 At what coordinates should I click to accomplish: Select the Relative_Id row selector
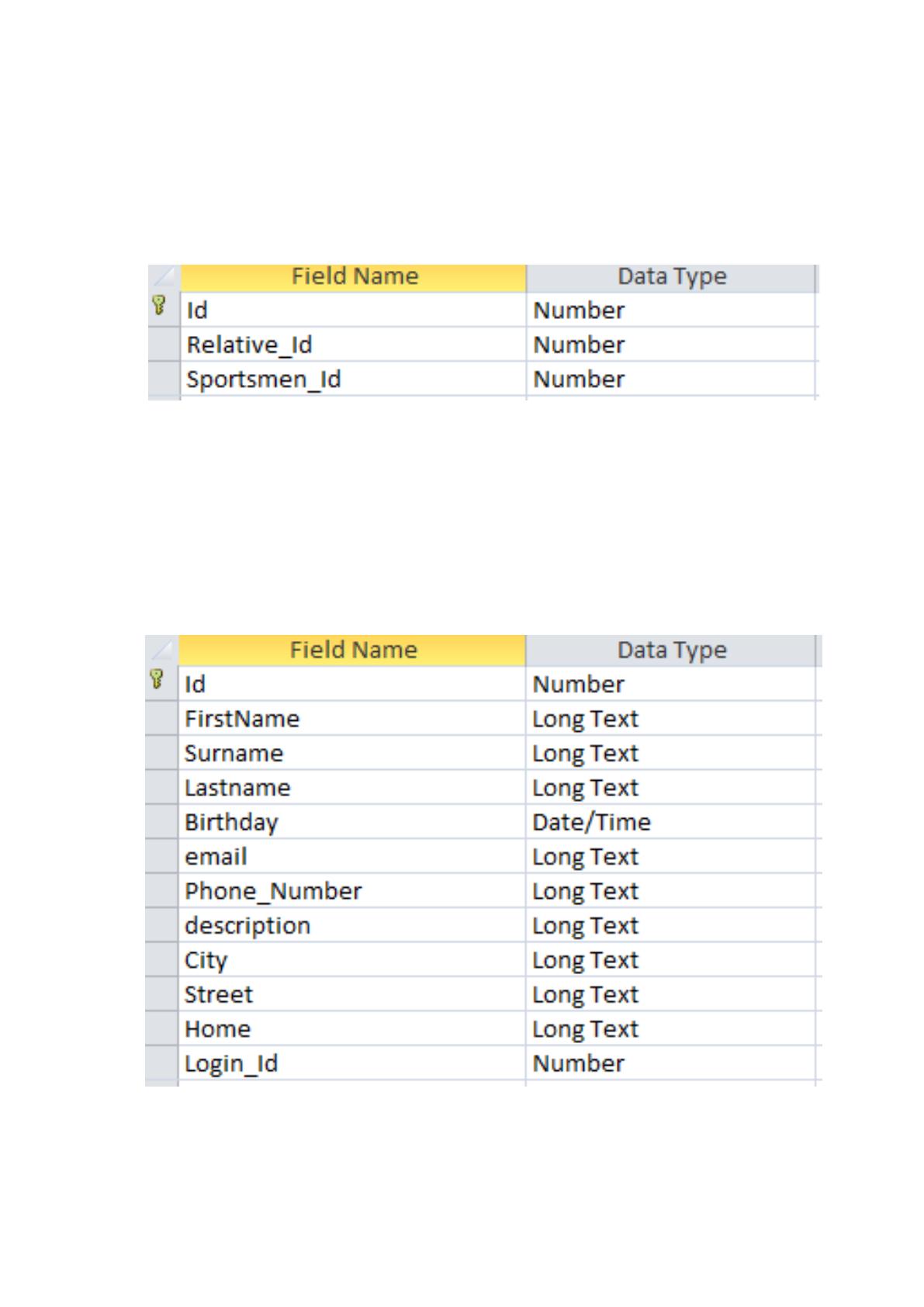[164, 344]
